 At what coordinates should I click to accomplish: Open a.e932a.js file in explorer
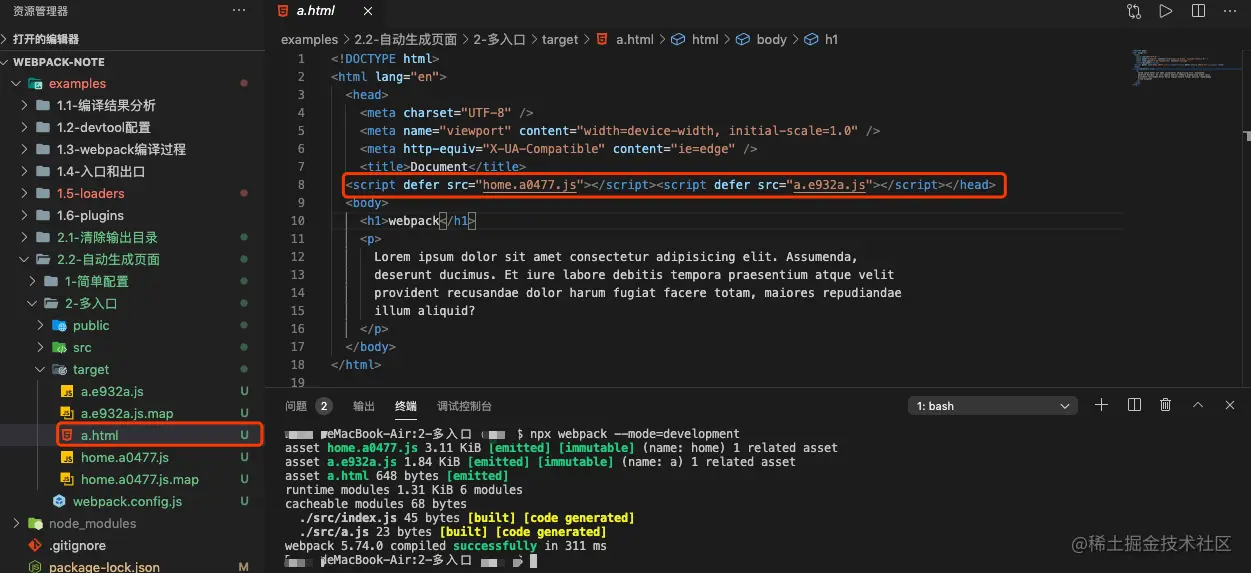point(112,391)
